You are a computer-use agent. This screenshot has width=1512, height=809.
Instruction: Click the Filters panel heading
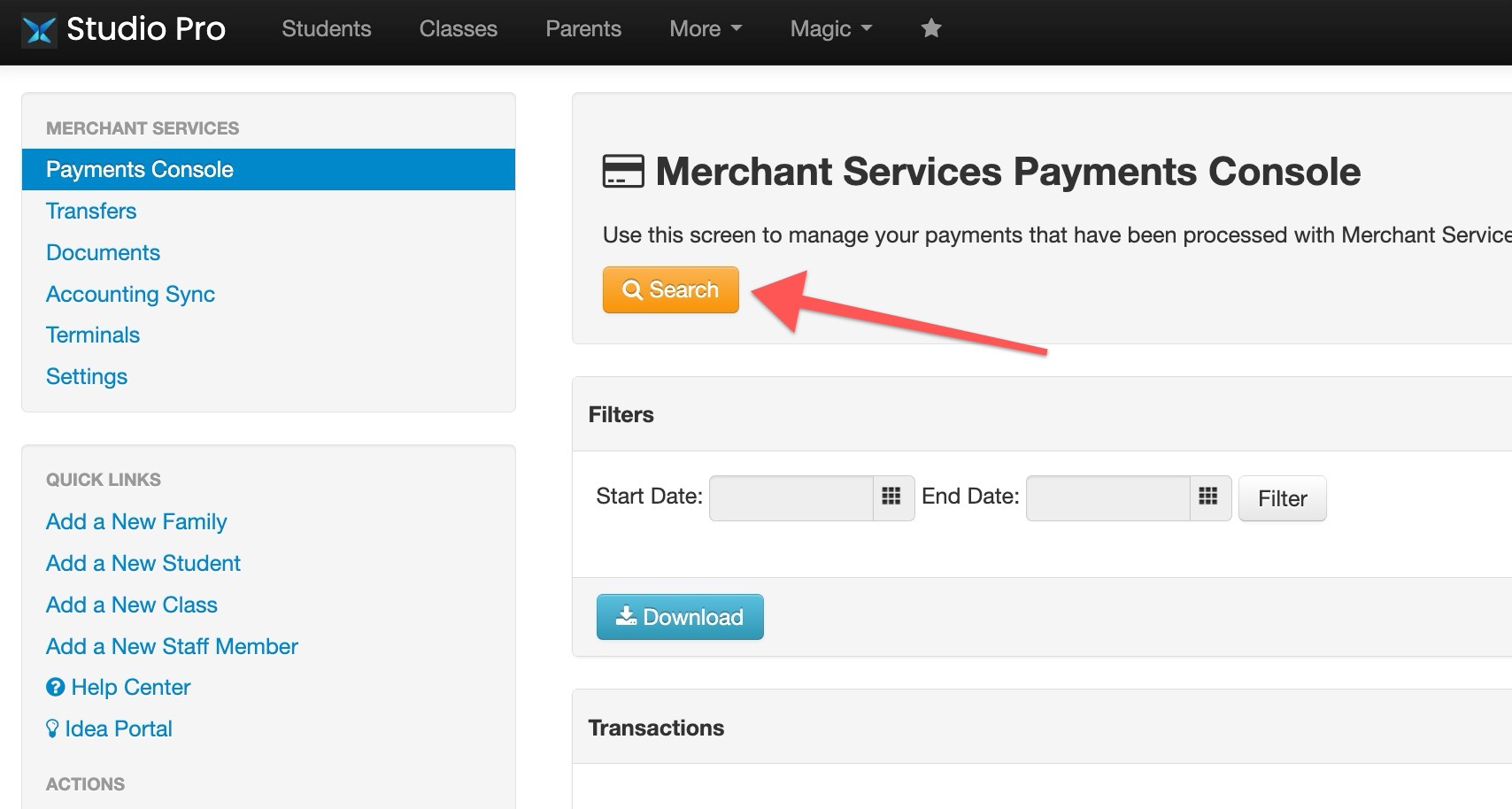(x=621, y=414)
